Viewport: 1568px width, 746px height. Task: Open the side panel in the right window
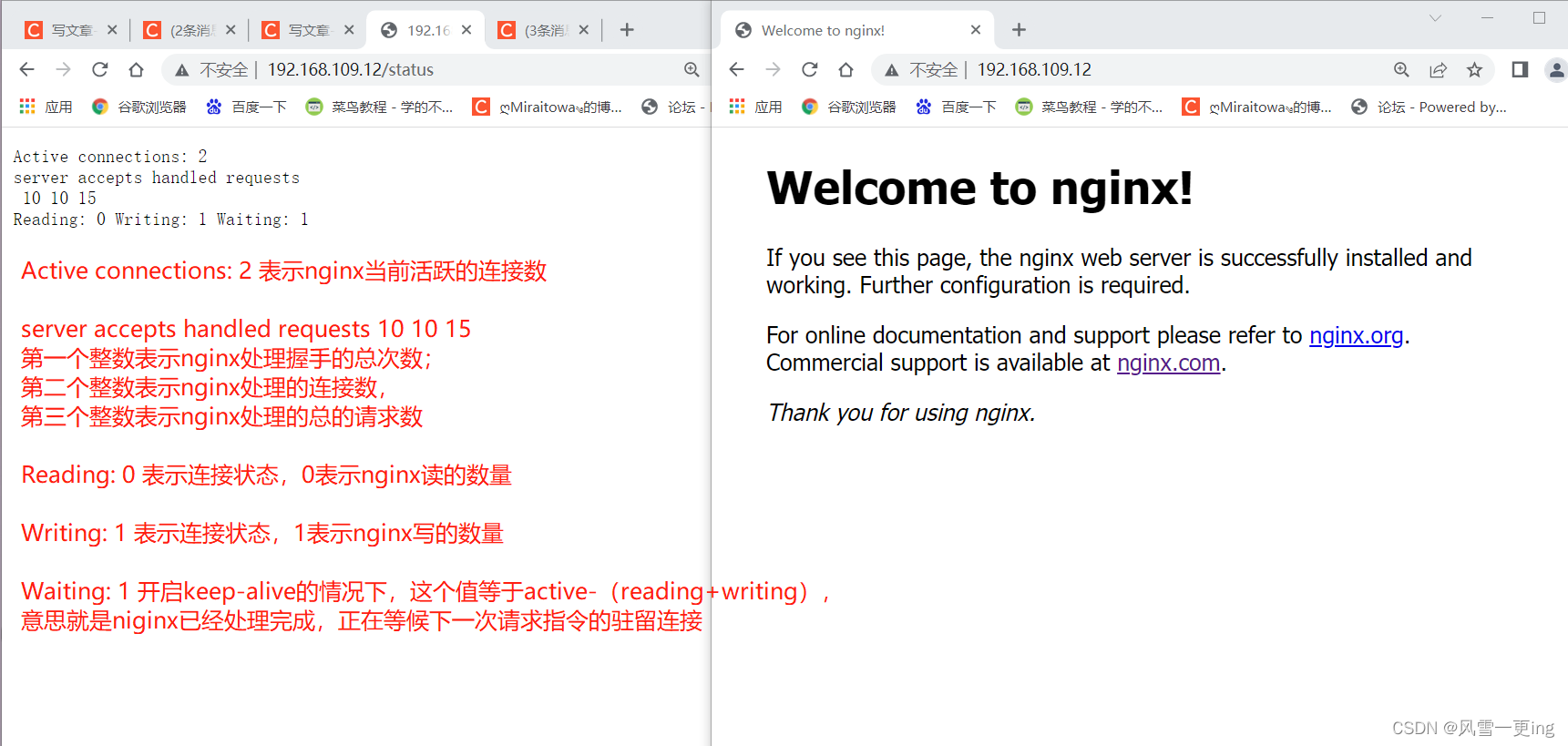[x=1519, y=69]
